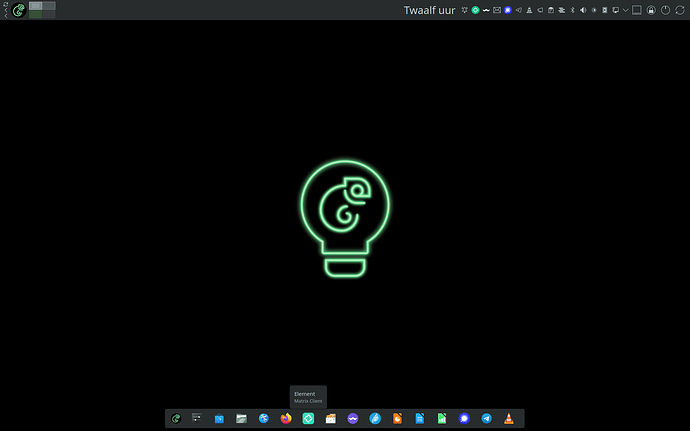This screenshot has width=690, height=431.
Task: Click the 'Twaalf uur' fuzzy clock
Action: (429, 10)
